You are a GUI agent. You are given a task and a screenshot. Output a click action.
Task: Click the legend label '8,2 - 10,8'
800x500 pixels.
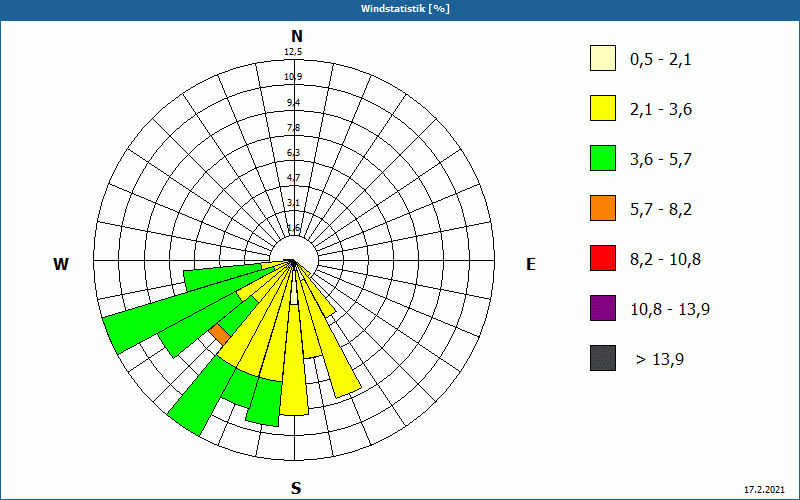pos(665,260)
